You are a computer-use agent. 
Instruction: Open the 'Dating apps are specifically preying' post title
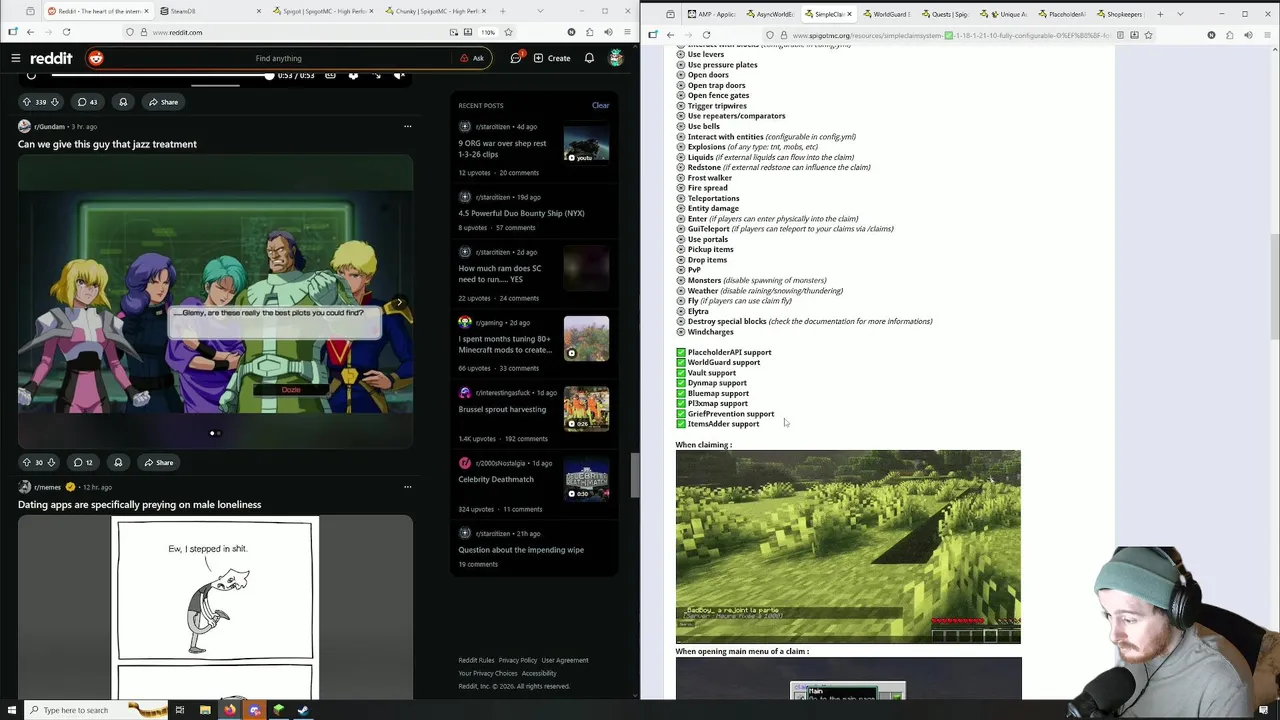pyautogui.click(x=139, y=504)
